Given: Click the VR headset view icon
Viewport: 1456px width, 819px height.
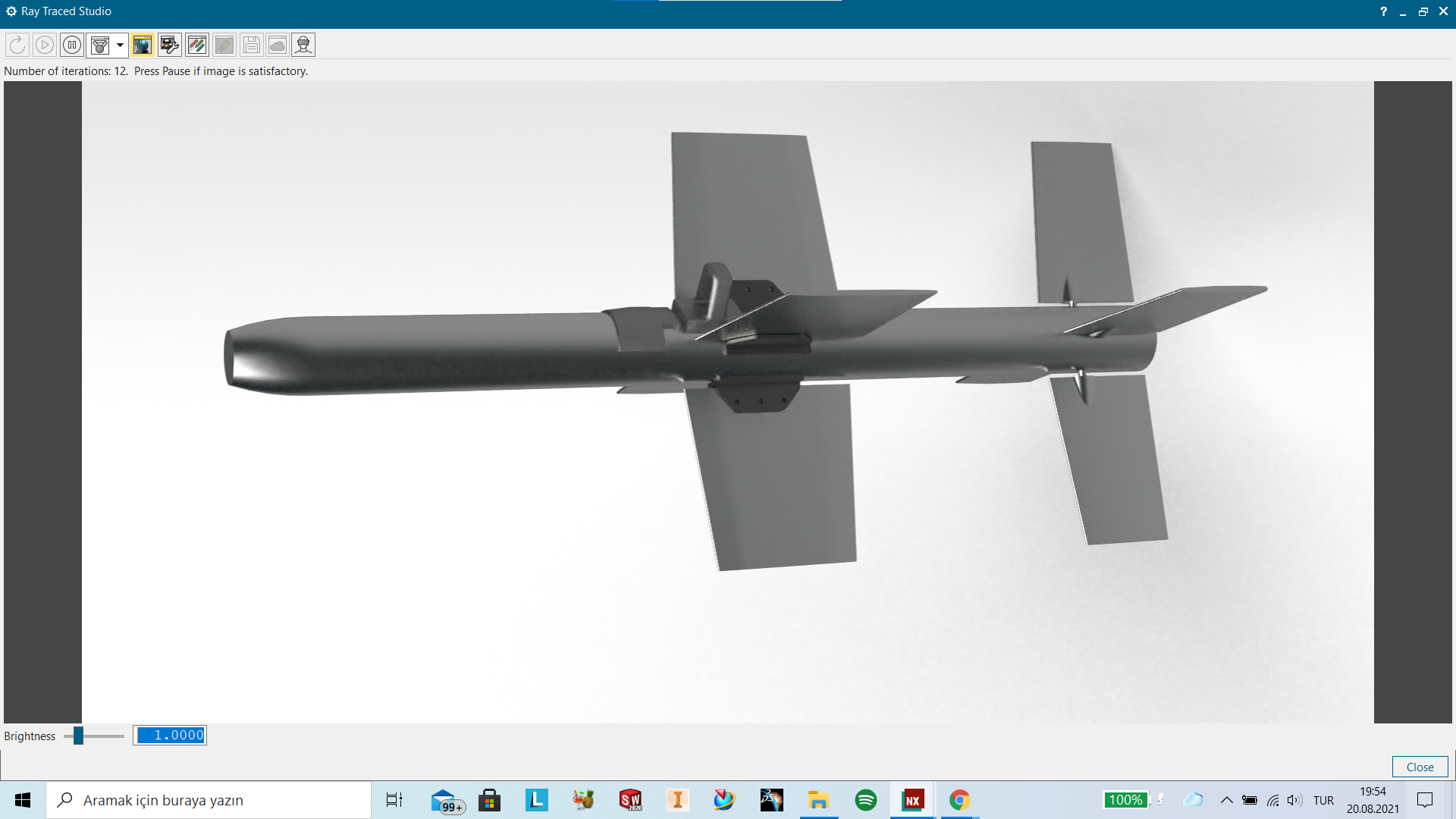Looking at the screenshot, I should click(303, 45).
